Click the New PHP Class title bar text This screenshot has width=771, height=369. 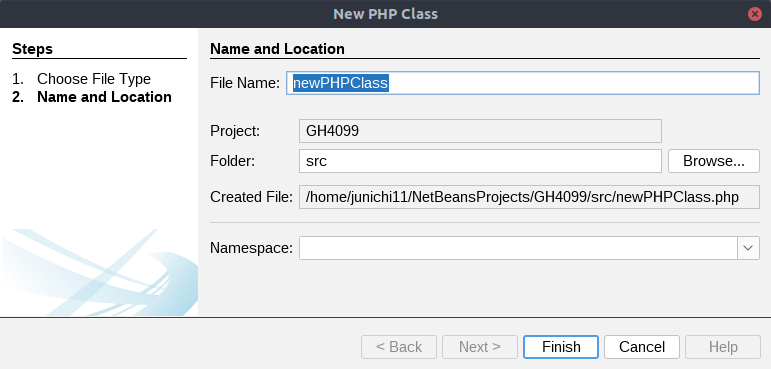click(x=386, y=14)
